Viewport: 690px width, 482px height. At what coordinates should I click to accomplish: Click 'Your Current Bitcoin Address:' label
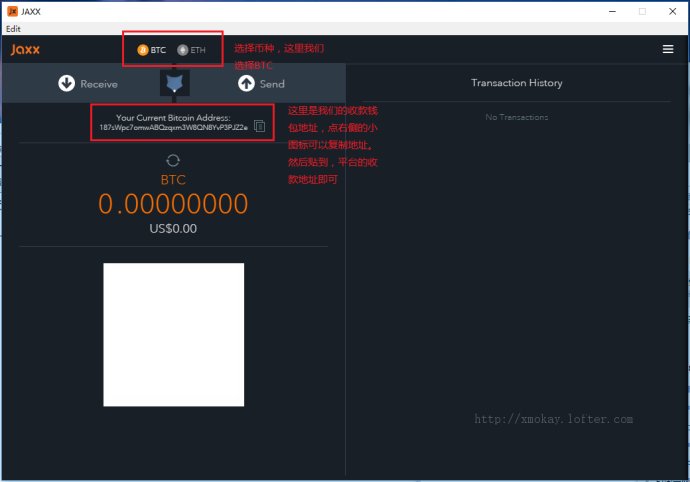coord(173,118)
